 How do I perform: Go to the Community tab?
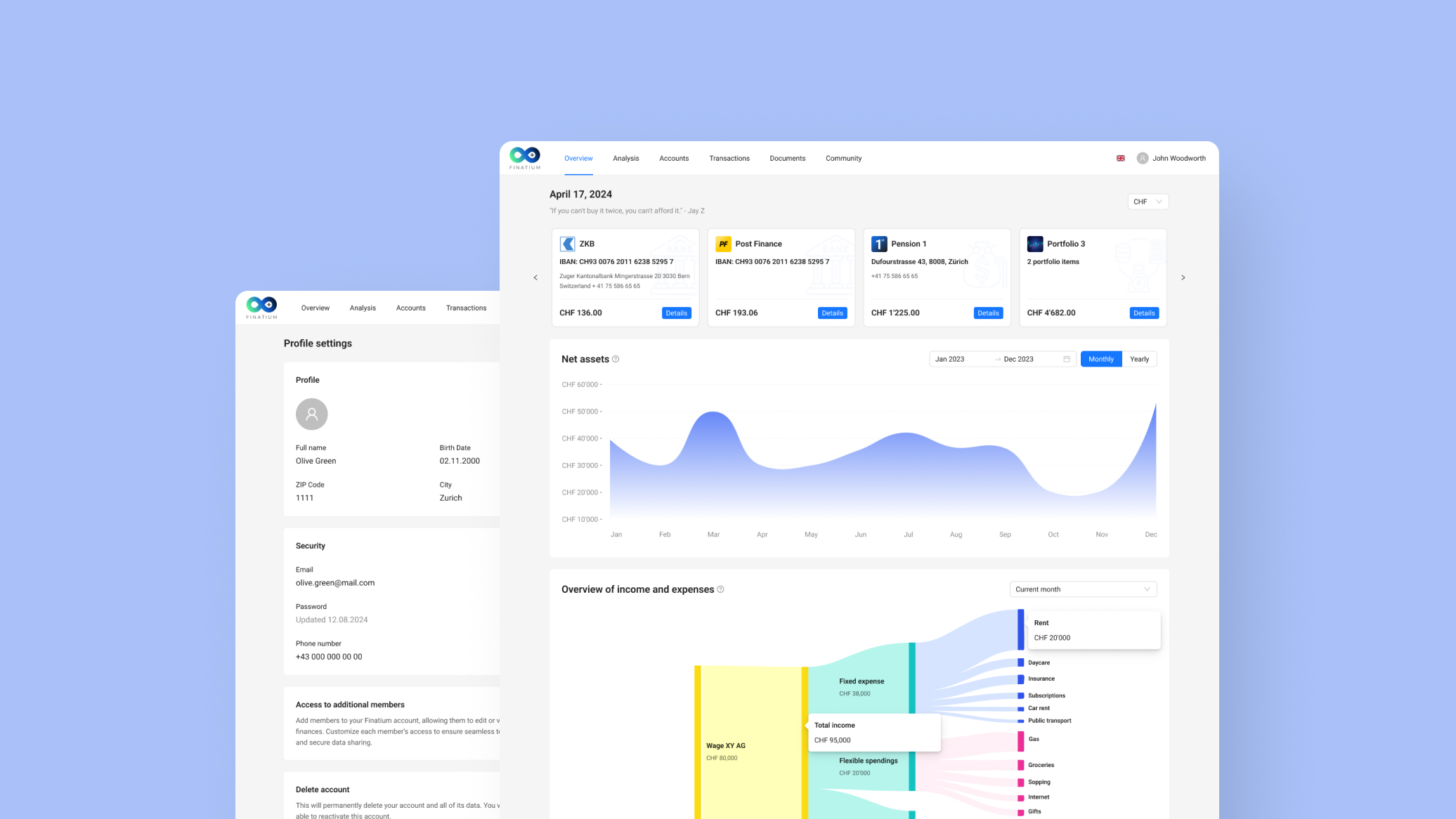point(843,158)
